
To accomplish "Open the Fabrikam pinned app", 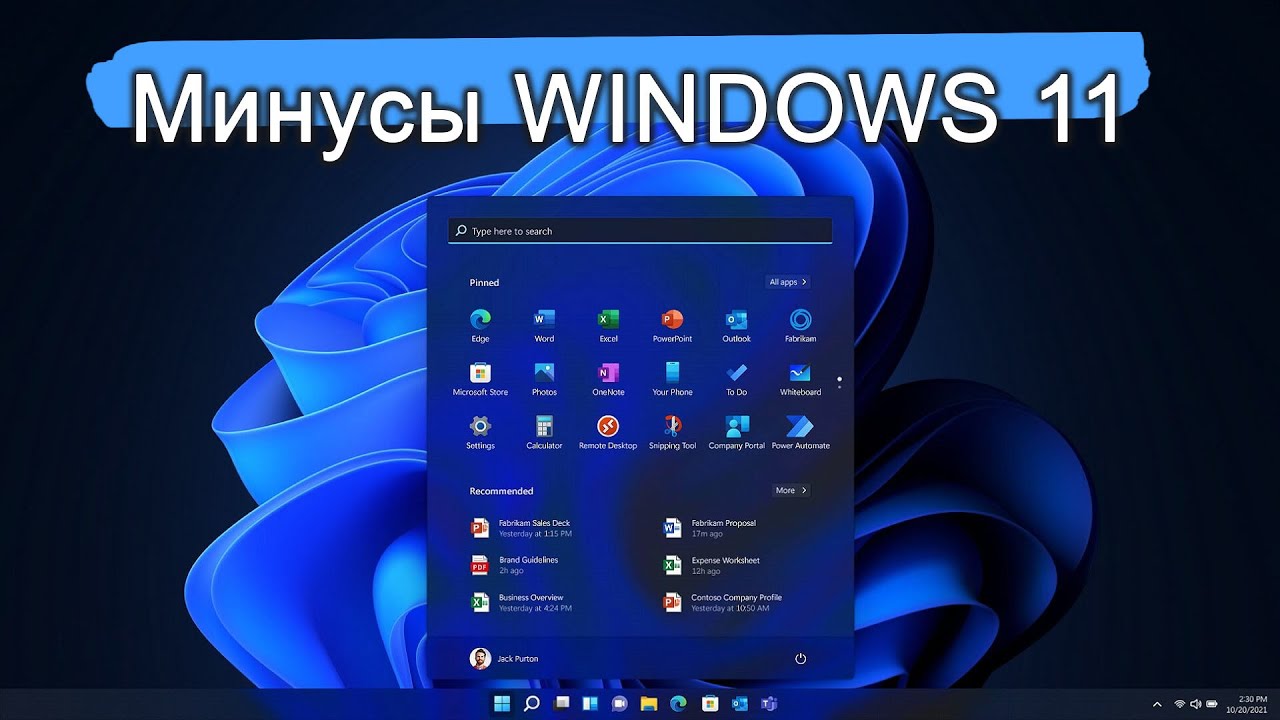I will (800, 326).
